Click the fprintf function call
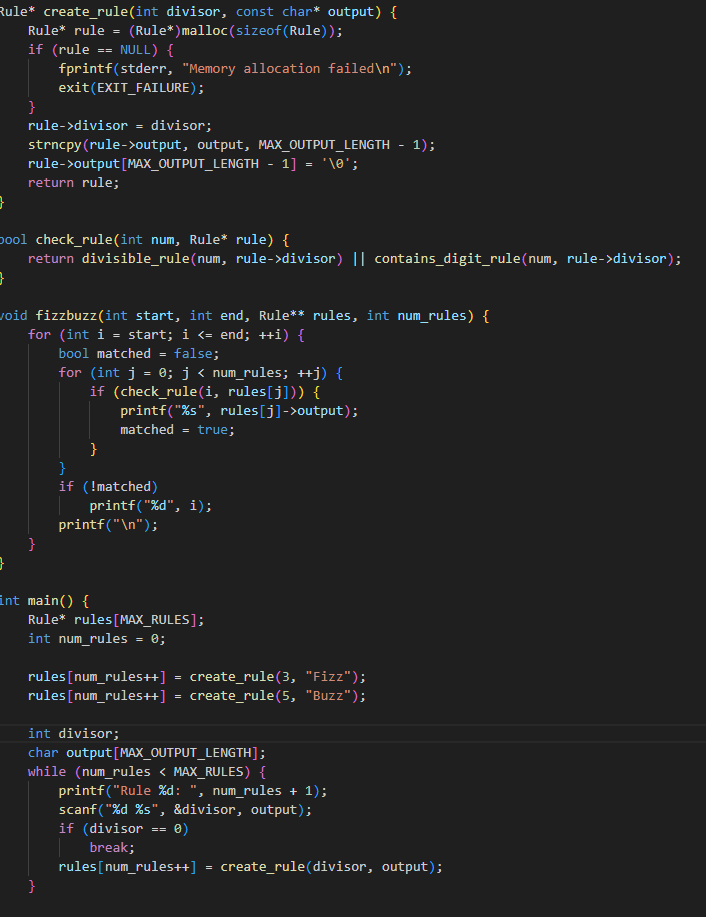Viewport: 706px width, 917px height. 85,68
